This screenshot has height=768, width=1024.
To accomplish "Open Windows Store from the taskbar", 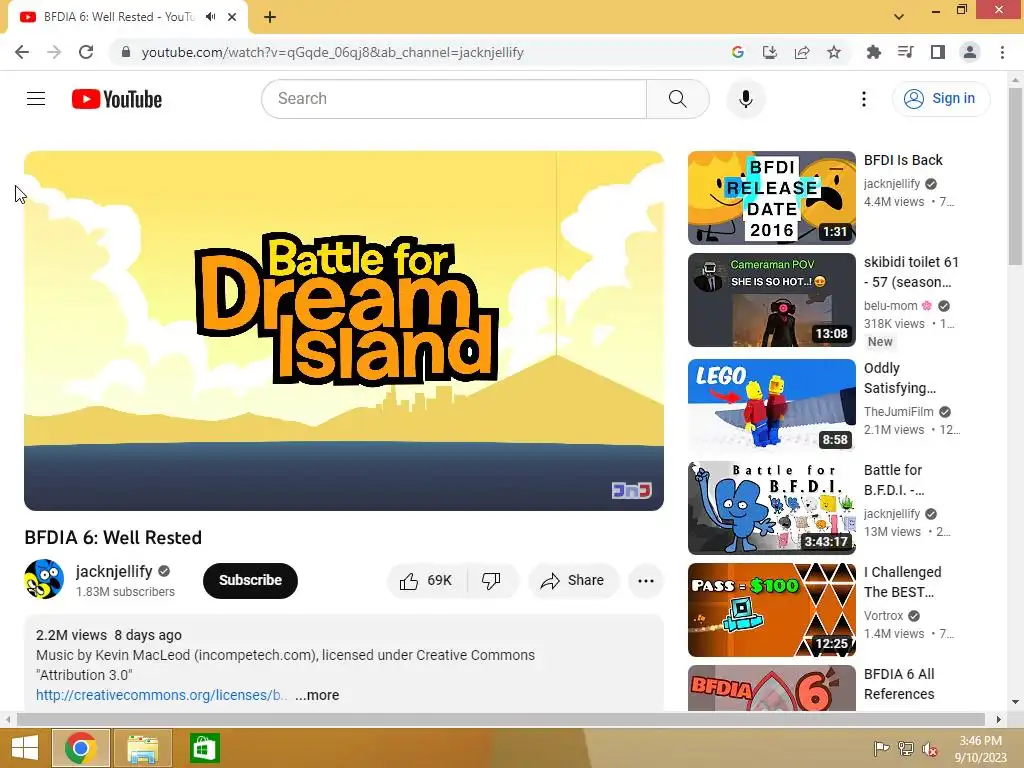I will pyautogui.click(x=204, y=748).
